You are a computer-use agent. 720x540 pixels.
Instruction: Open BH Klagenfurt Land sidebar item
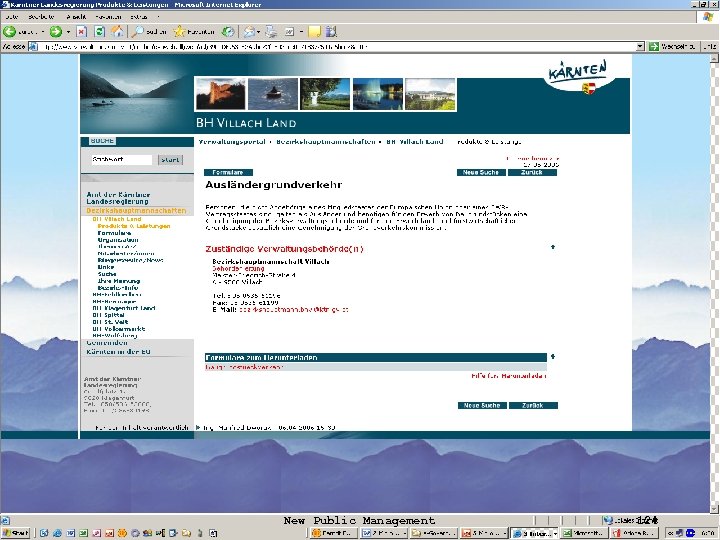point(124,308)
